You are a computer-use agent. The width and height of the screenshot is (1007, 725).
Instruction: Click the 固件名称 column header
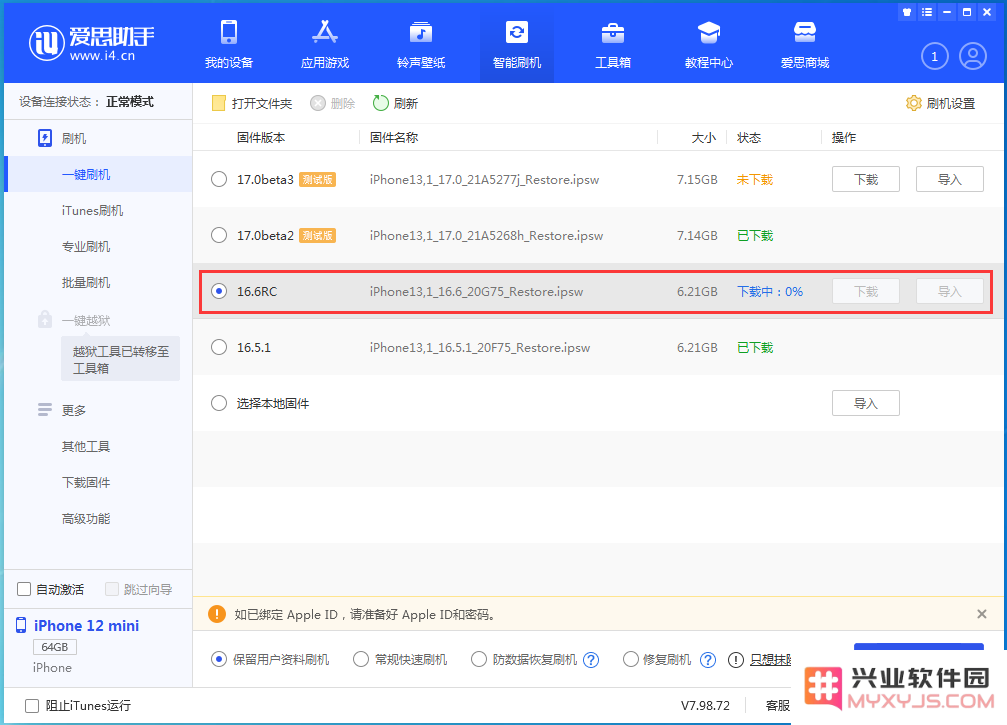394,137
